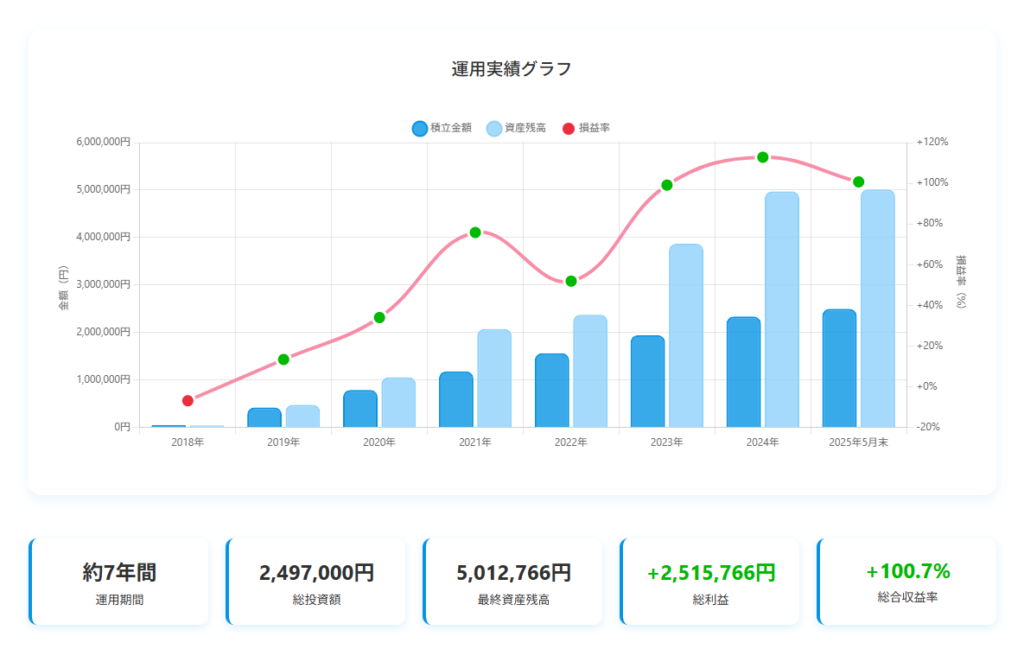Click the green 2022年 profit rate point

pyautogui.click(x=571, y=281)
